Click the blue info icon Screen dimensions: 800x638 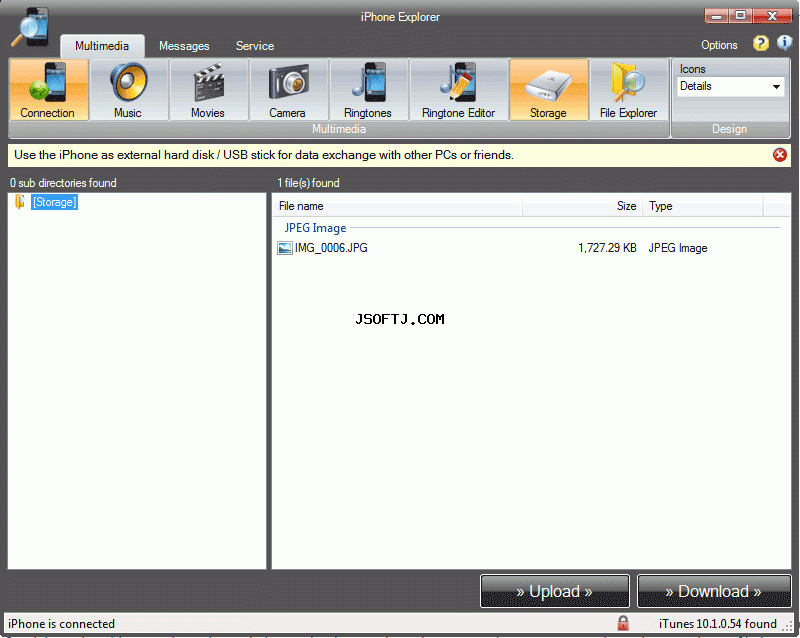784,43
